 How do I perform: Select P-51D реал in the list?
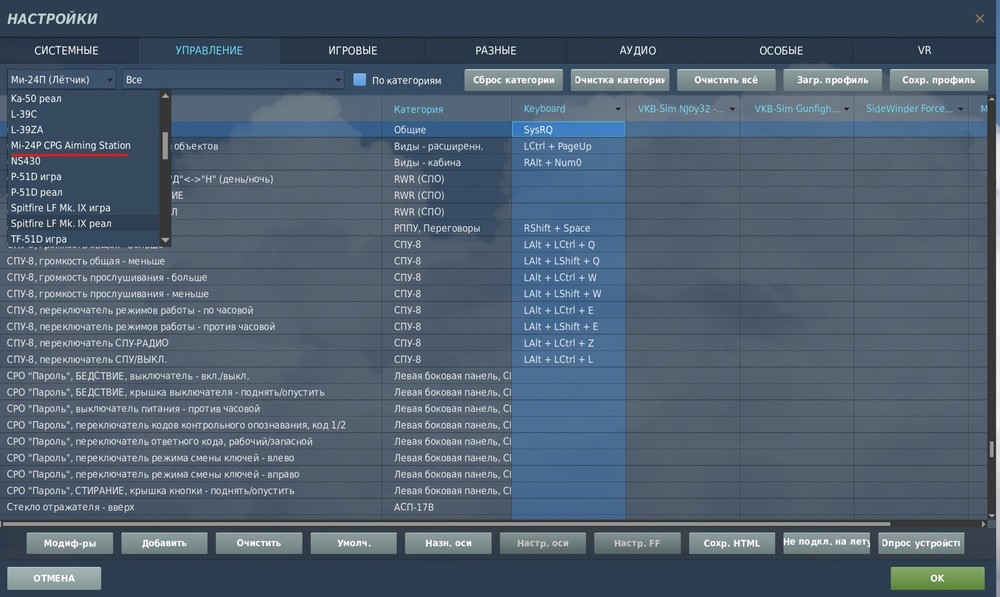coord(83,192)
